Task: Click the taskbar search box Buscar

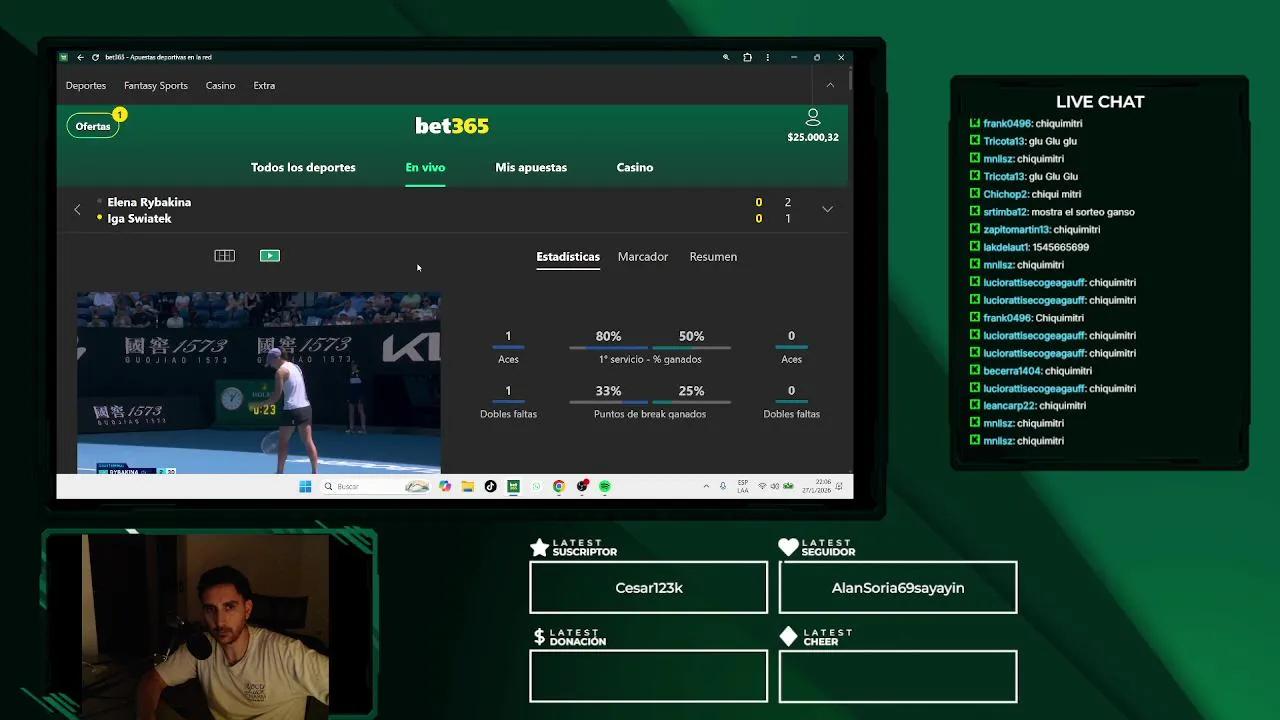Action: (360, 486)
